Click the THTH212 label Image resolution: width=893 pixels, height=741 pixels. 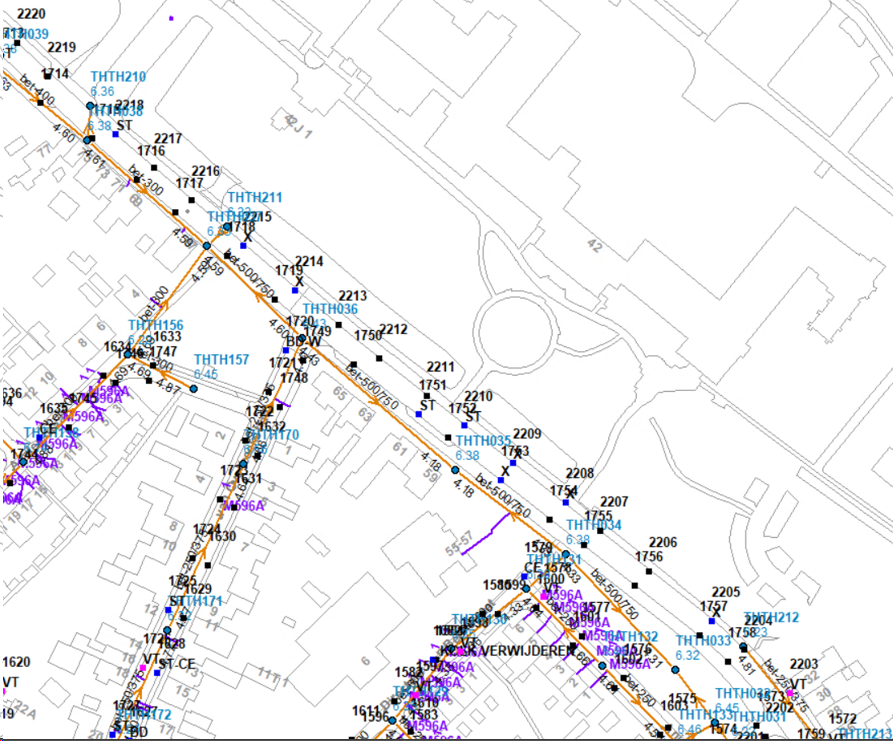(x=771, y=617)
